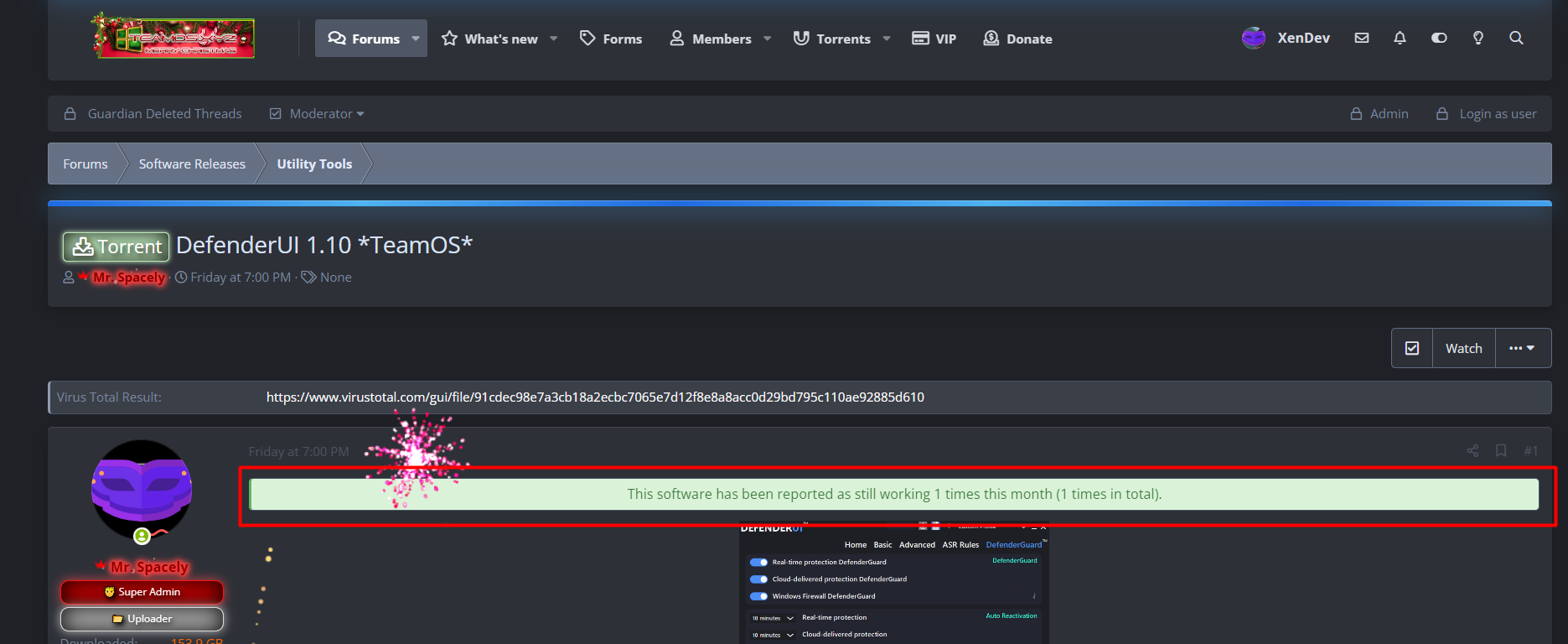
Task: Open the Members page
Action: click(x=711, y=39)
